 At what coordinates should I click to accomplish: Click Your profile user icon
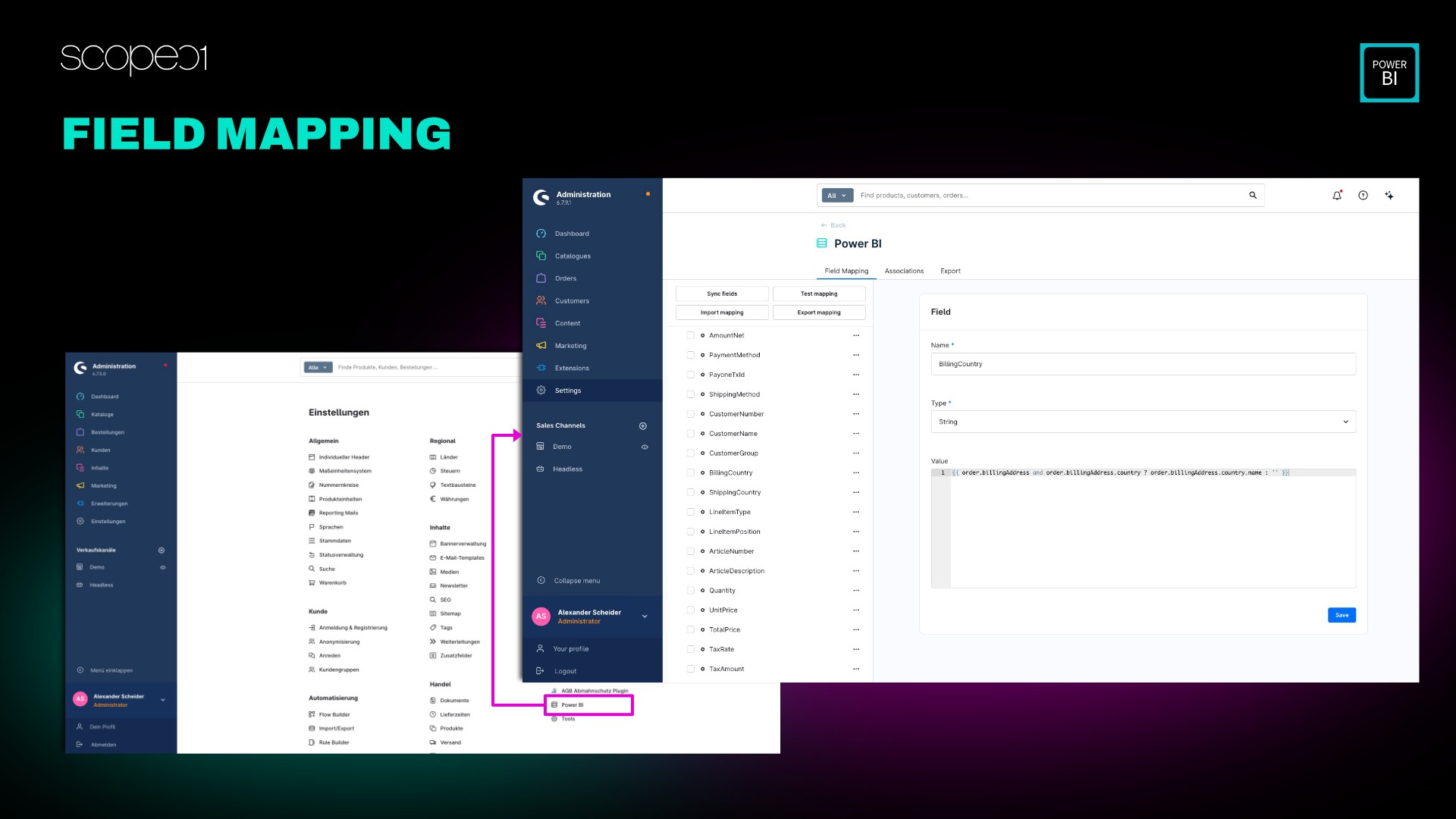[541, 649]
